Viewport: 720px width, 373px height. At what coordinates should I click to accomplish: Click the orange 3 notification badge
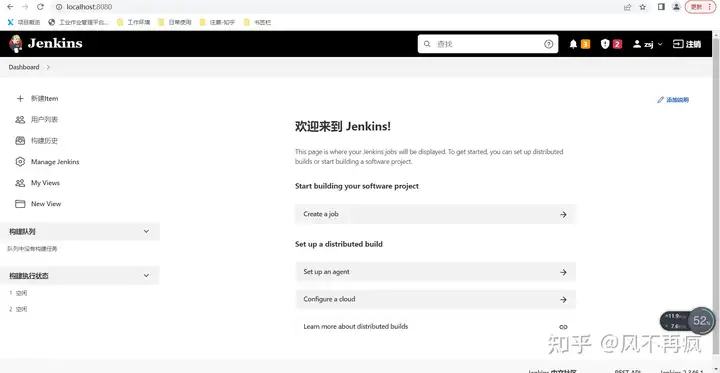coord(585,44)
